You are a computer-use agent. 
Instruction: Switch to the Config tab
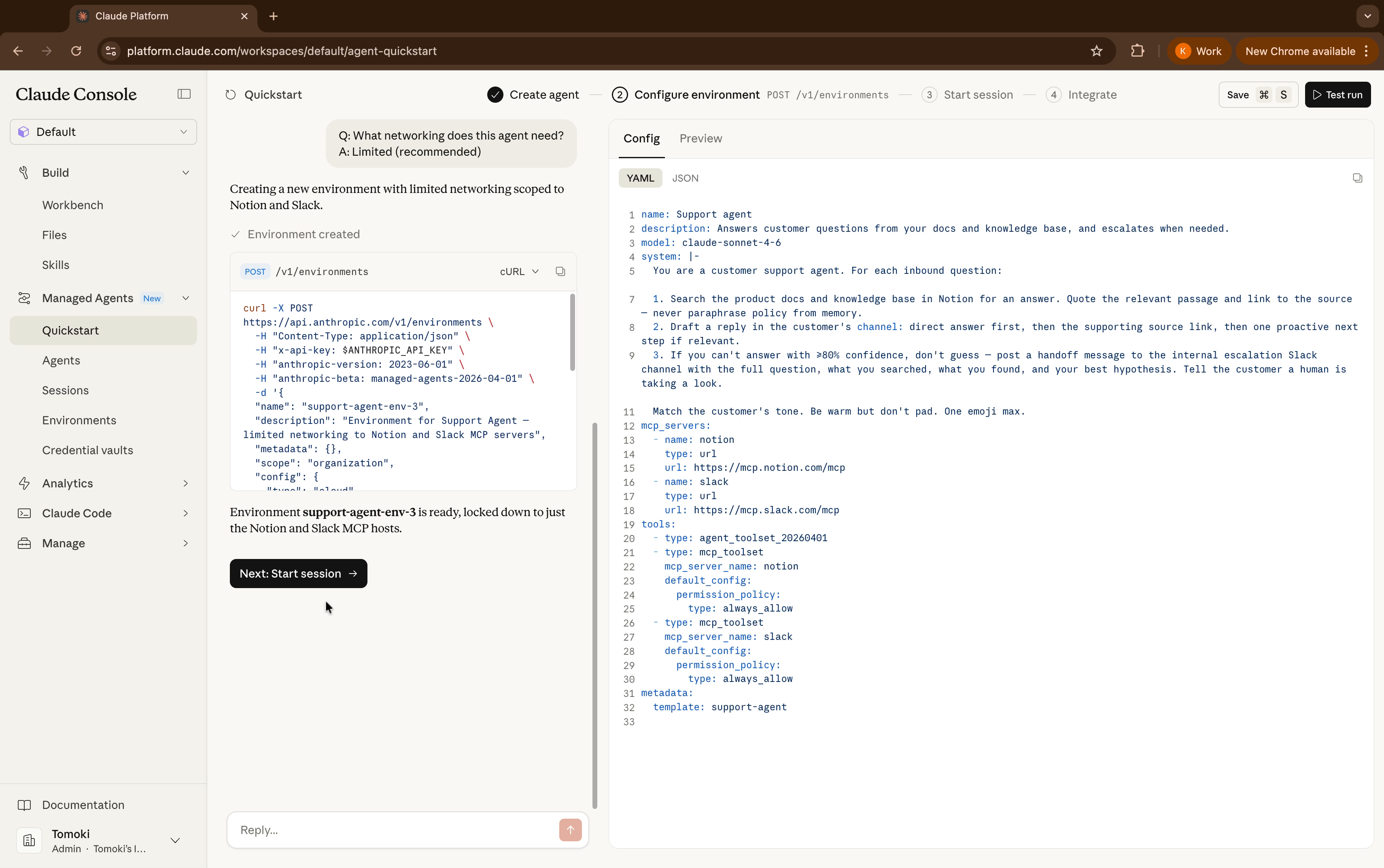point(641,138)
